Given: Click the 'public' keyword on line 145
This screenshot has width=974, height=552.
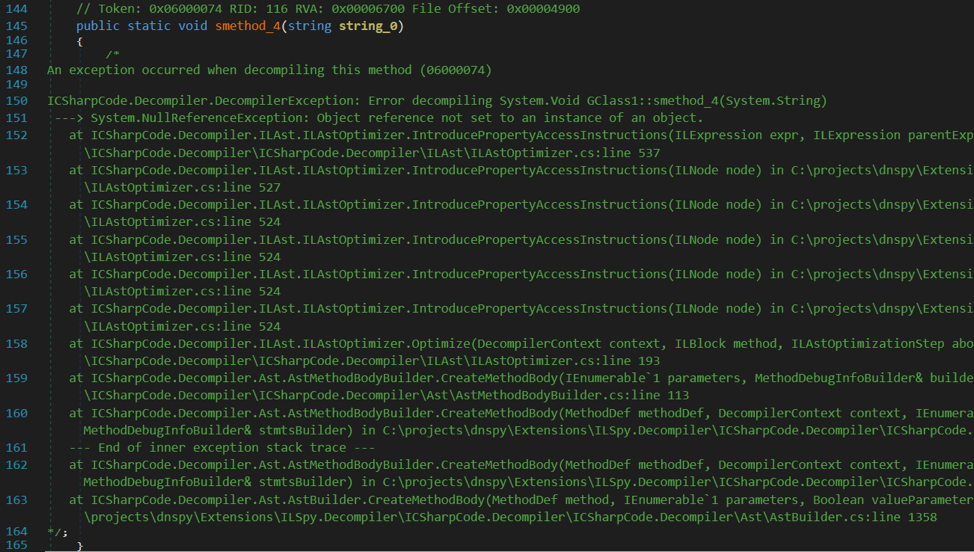Looking at the screenshot, I should pos(98,26).
